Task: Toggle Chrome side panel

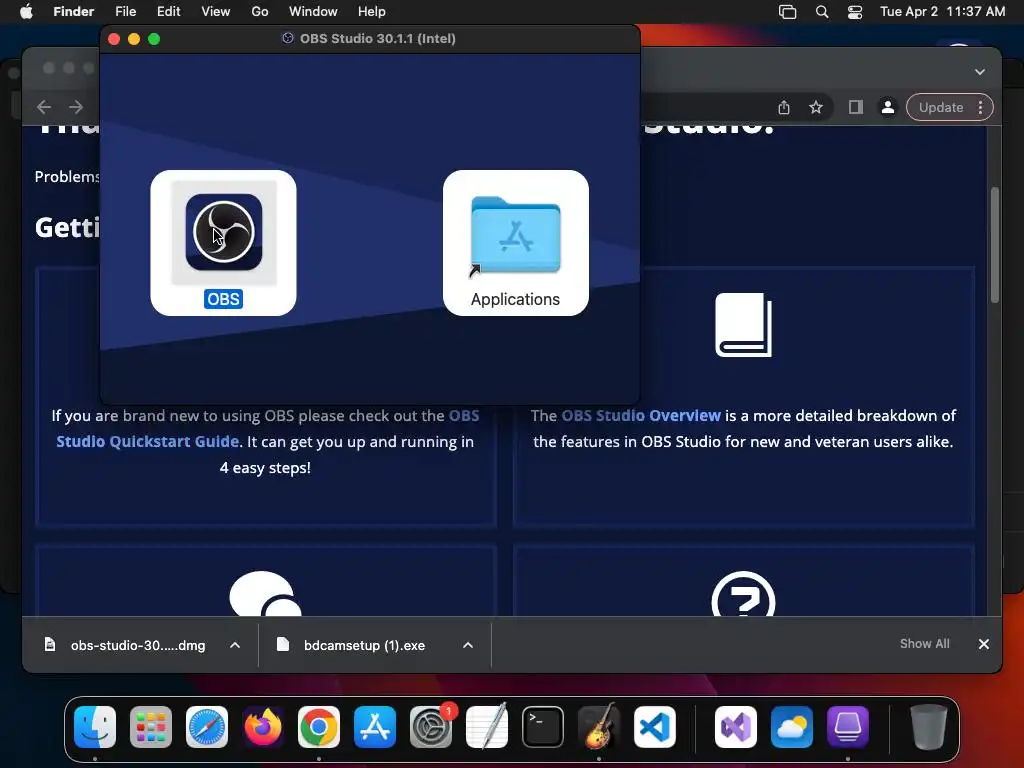Action: pos(856,107)
